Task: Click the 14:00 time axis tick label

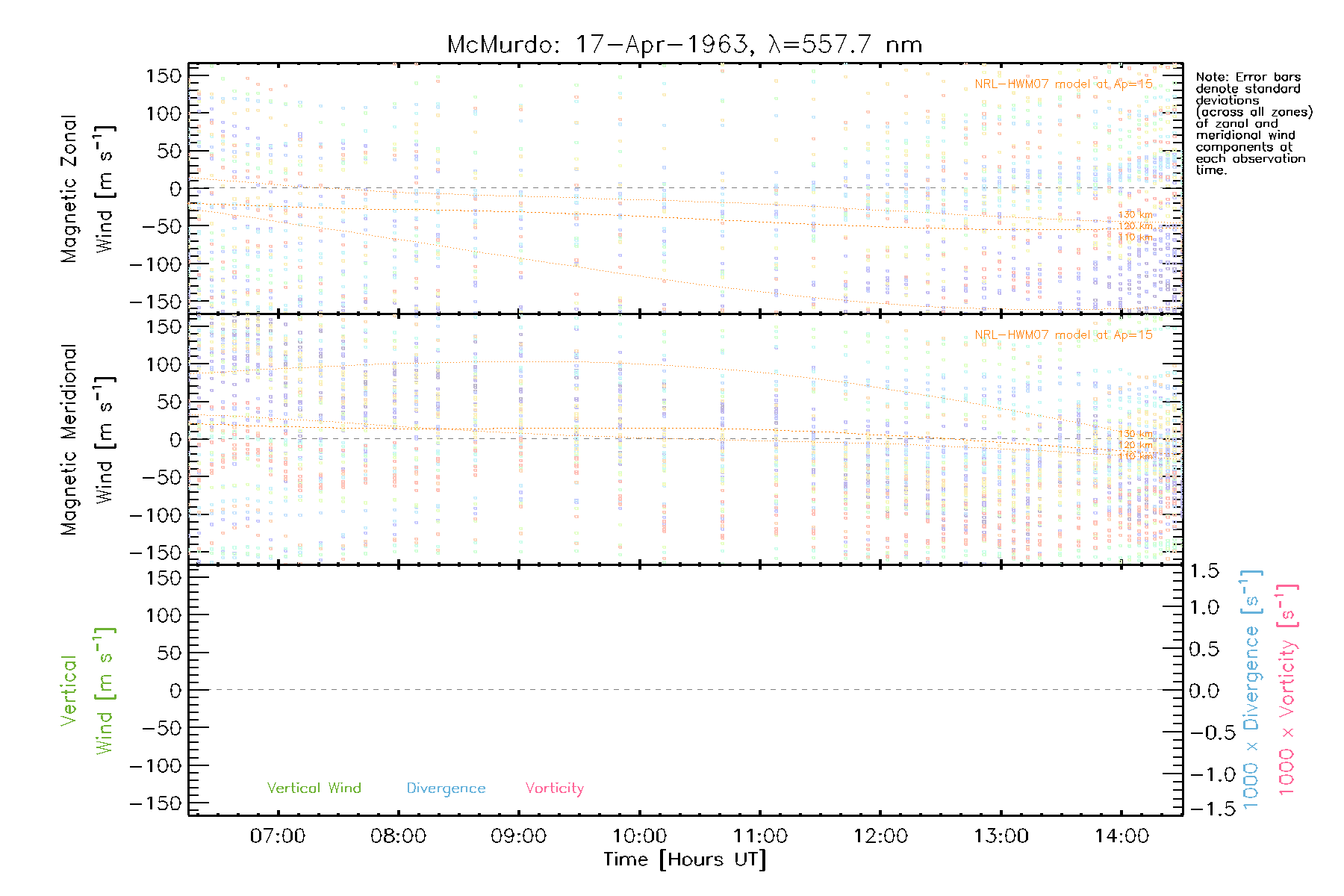Action: 1121,836
